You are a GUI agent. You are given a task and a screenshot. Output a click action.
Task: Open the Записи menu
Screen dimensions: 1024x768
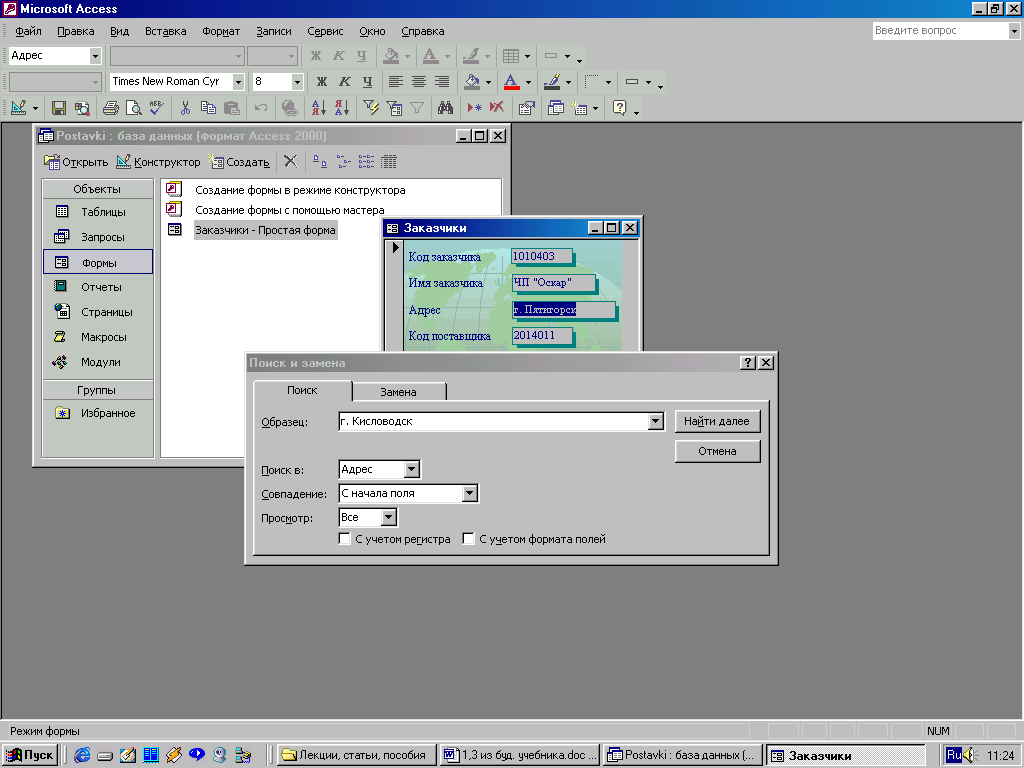[x=274, y=31]
